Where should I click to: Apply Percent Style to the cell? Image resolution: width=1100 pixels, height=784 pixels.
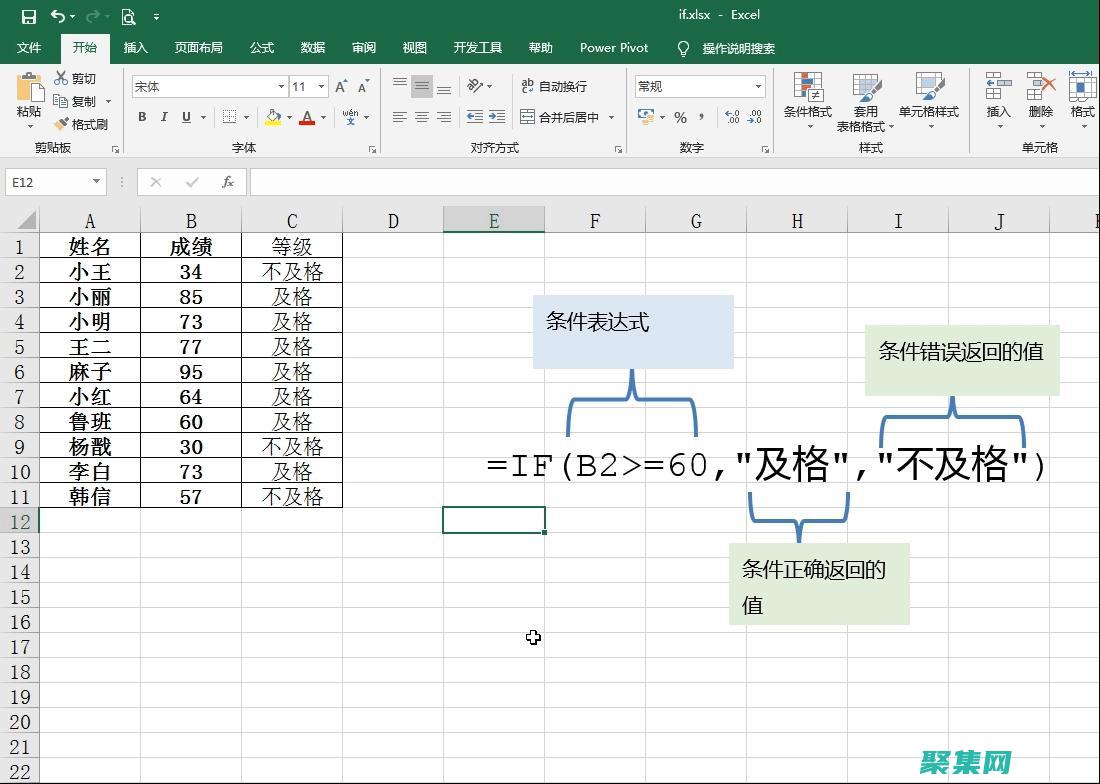(x=681, y=117)
